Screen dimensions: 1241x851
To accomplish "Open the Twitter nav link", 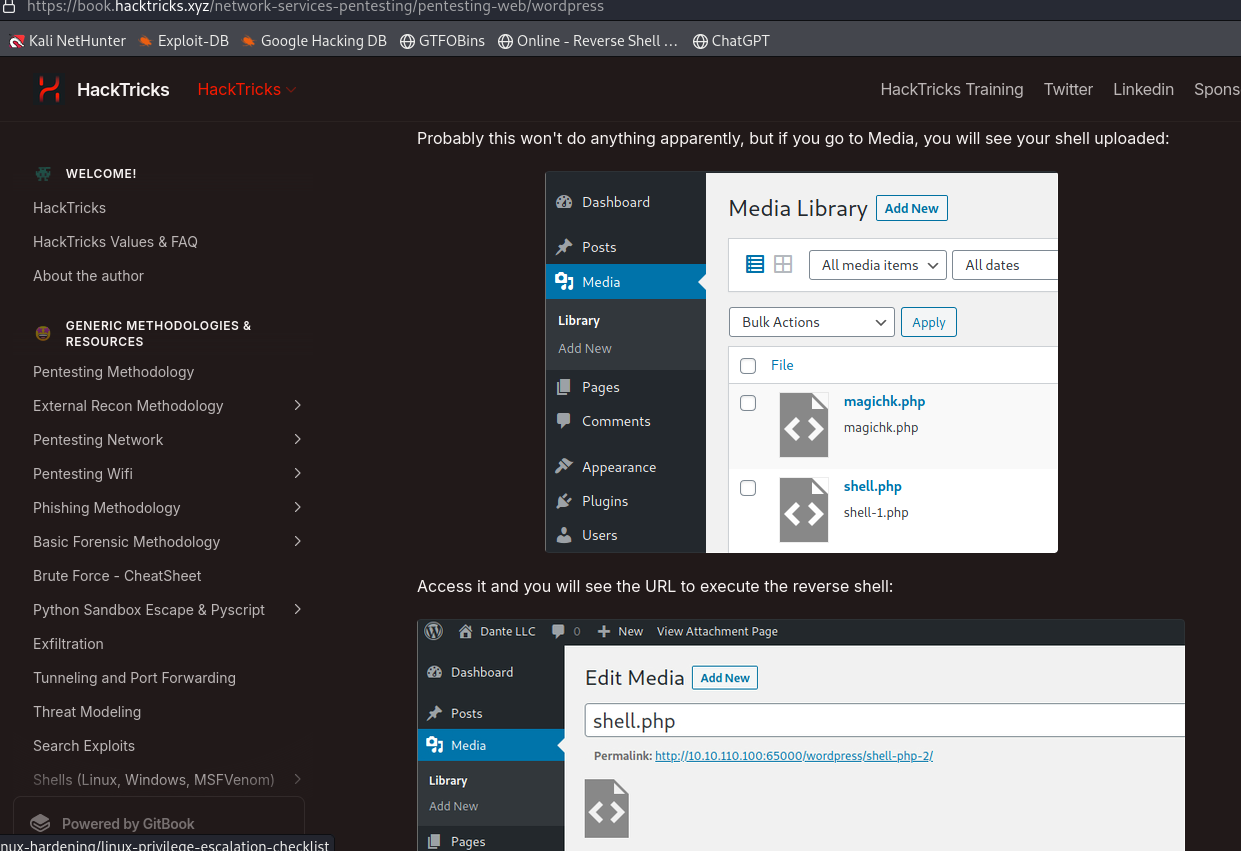I will [x=1068, y=89].
